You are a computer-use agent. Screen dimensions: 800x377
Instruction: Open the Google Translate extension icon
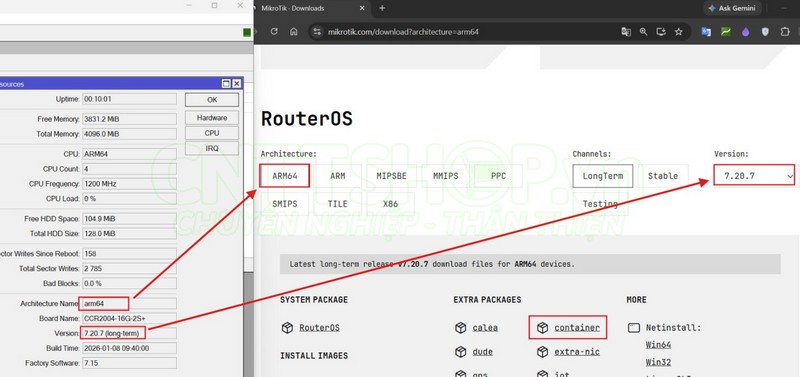[706, 32]
